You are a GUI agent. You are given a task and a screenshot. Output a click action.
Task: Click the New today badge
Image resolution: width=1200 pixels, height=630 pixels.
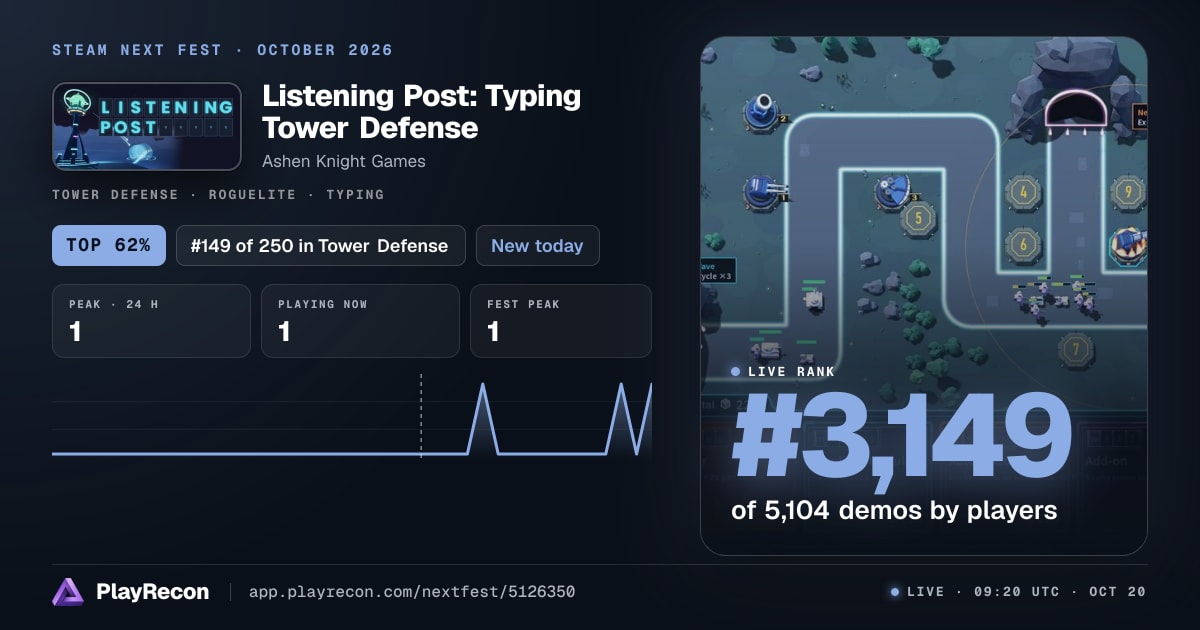pyautogui.click(x=537, y=245)
